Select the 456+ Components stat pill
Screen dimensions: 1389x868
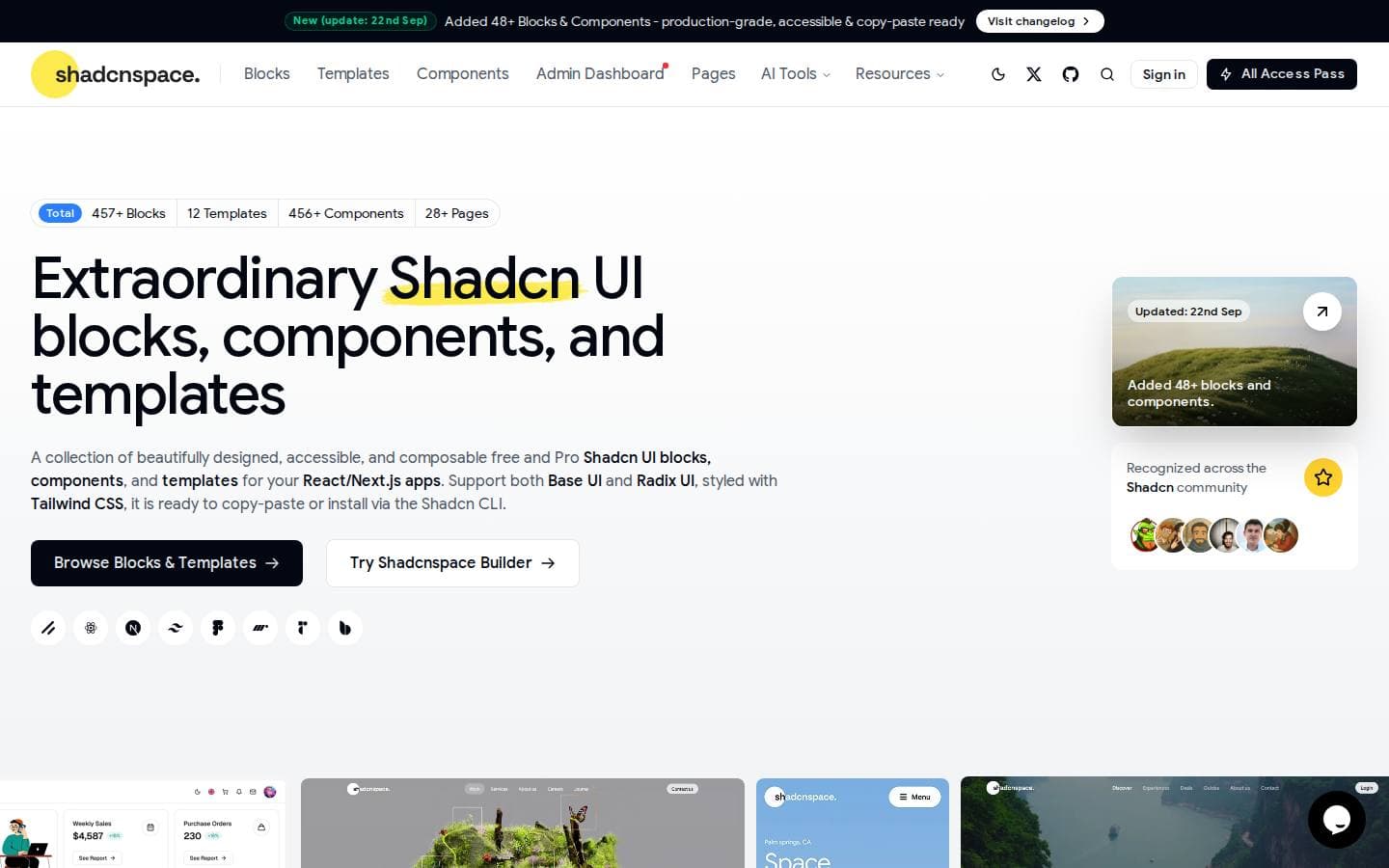pyautogui.click(x=346, y=213)
